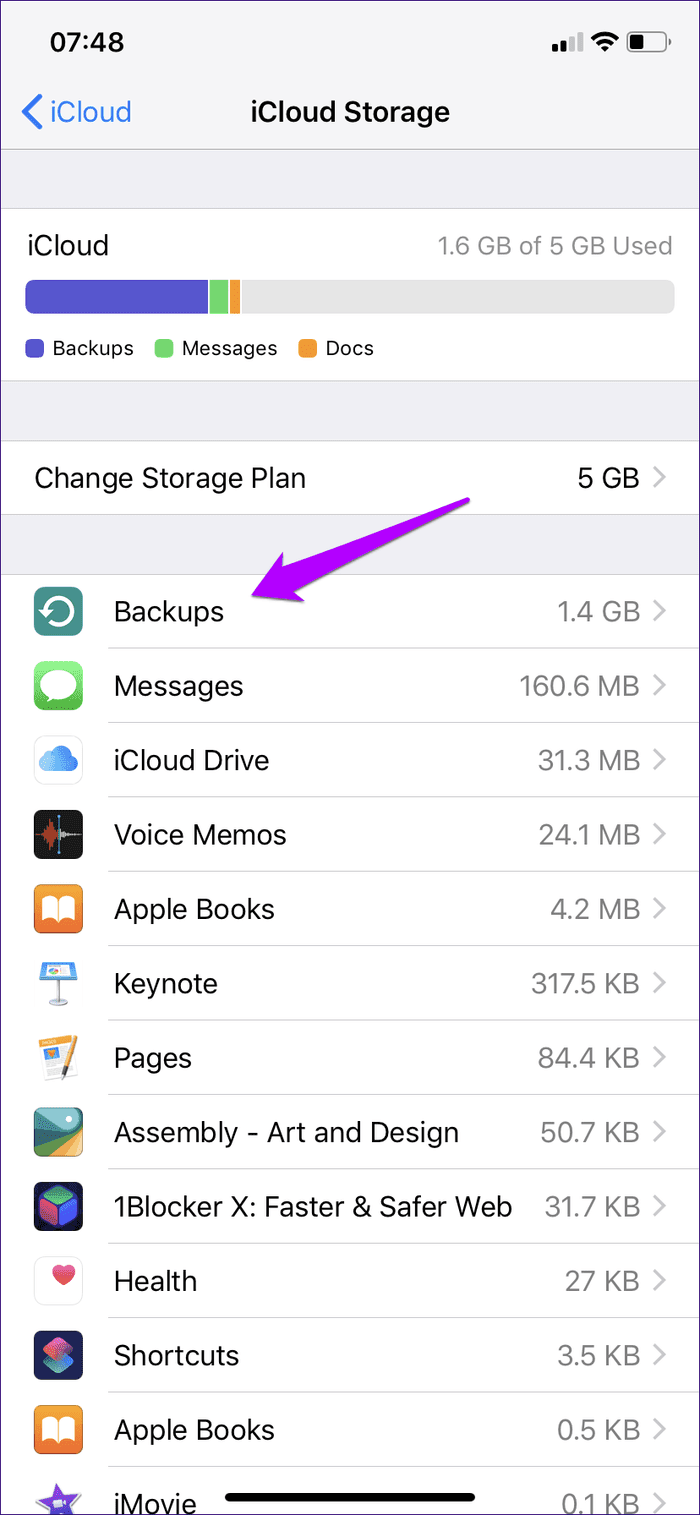Tap the Shortcuts app icon
700x1515 pixels.
click(58, 1355)
